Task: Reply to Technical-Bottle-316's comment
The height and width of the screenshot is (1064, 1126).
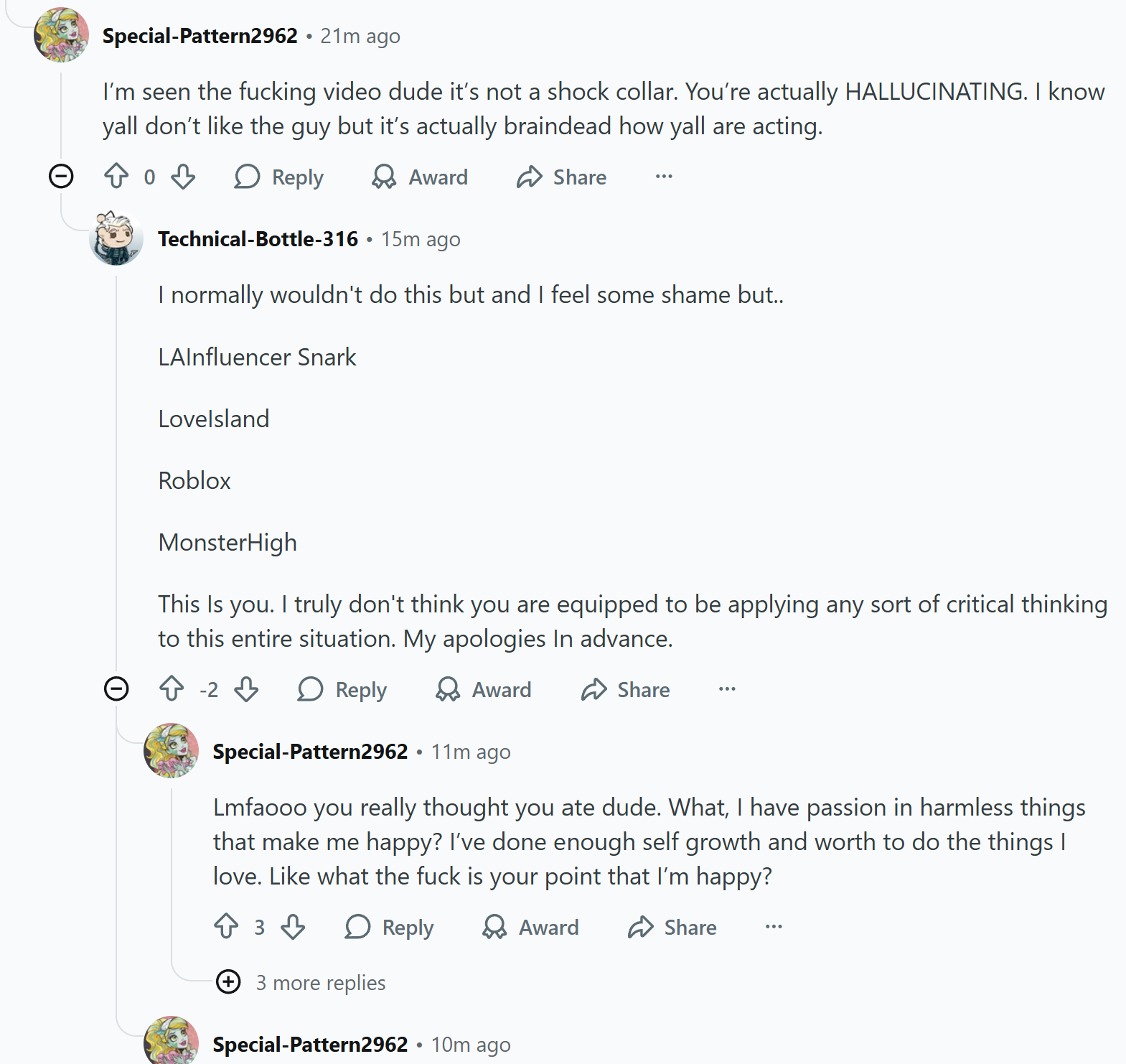Action: [342, 689]
